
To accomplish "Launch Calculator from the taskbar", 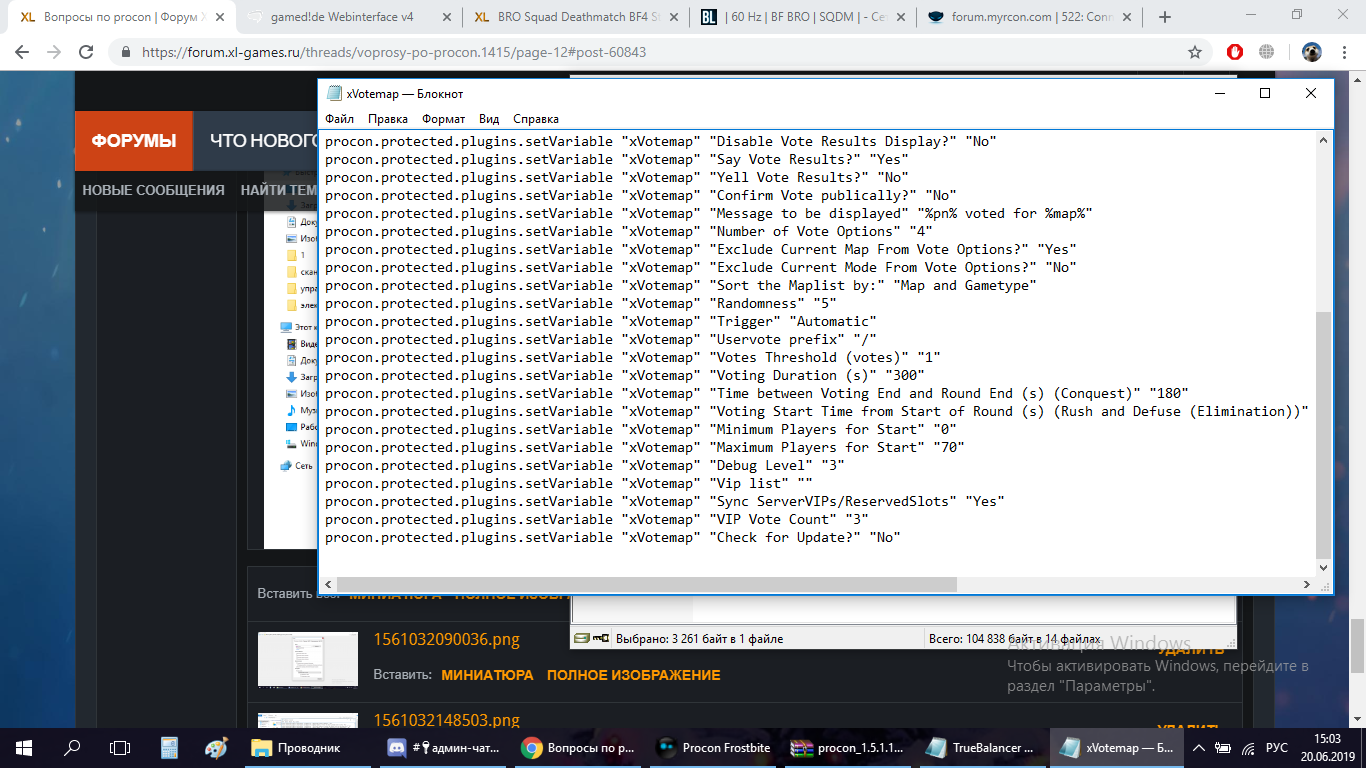I will click(169, 747).
